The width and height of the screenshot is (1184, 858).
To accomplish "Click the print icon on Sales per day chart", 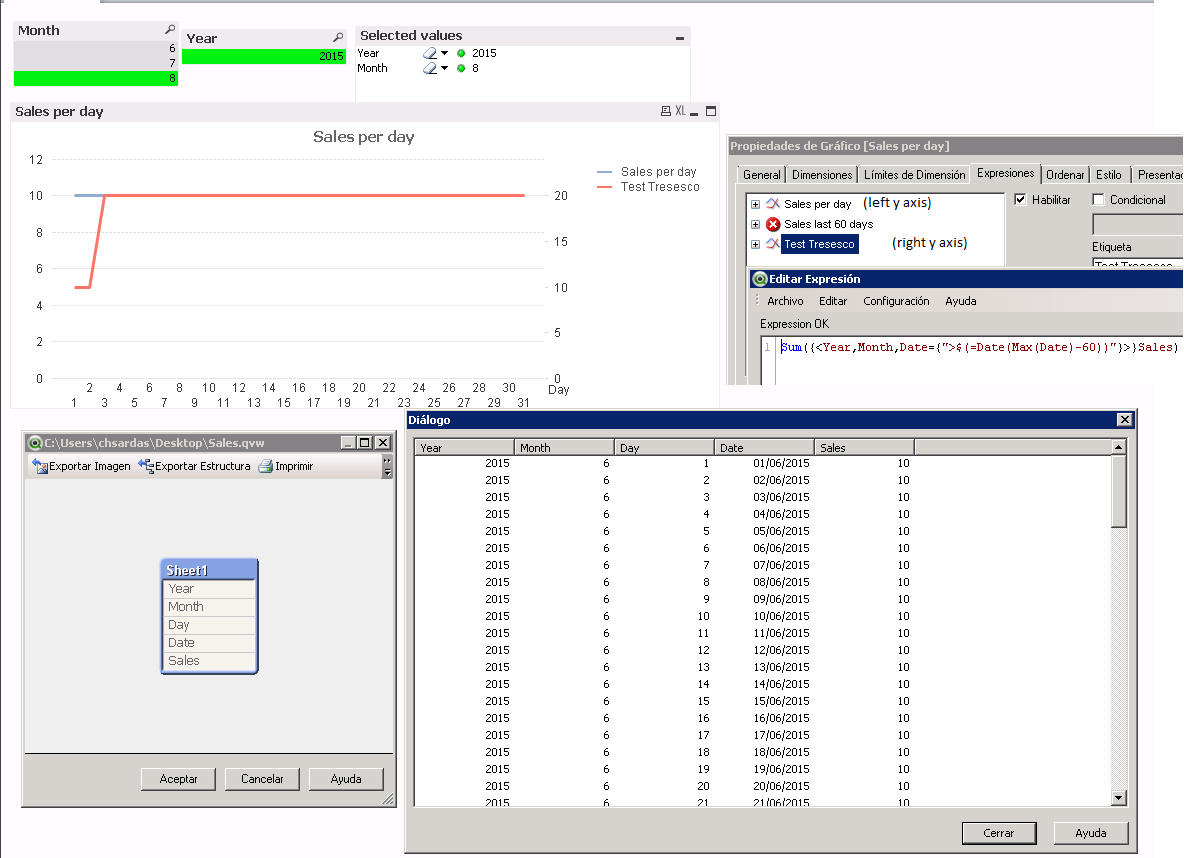I will point(665,112).
